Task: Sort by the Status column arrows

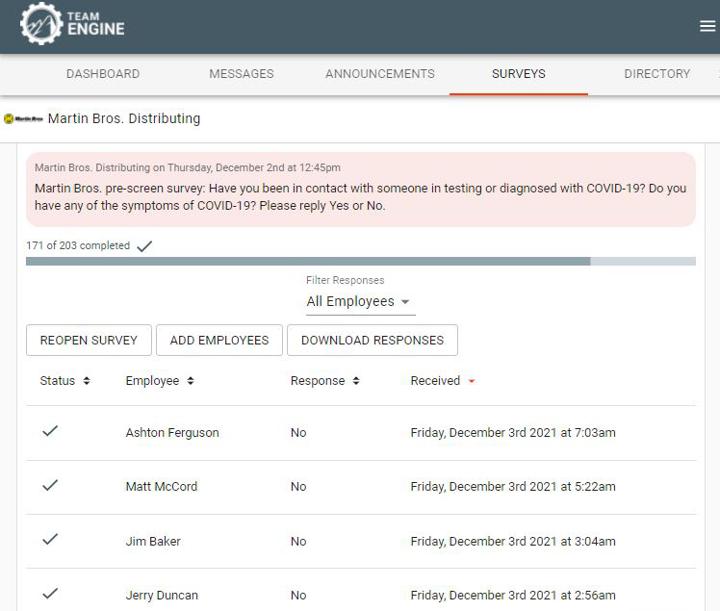Action: pyautogui.click(x=86, y=381)
